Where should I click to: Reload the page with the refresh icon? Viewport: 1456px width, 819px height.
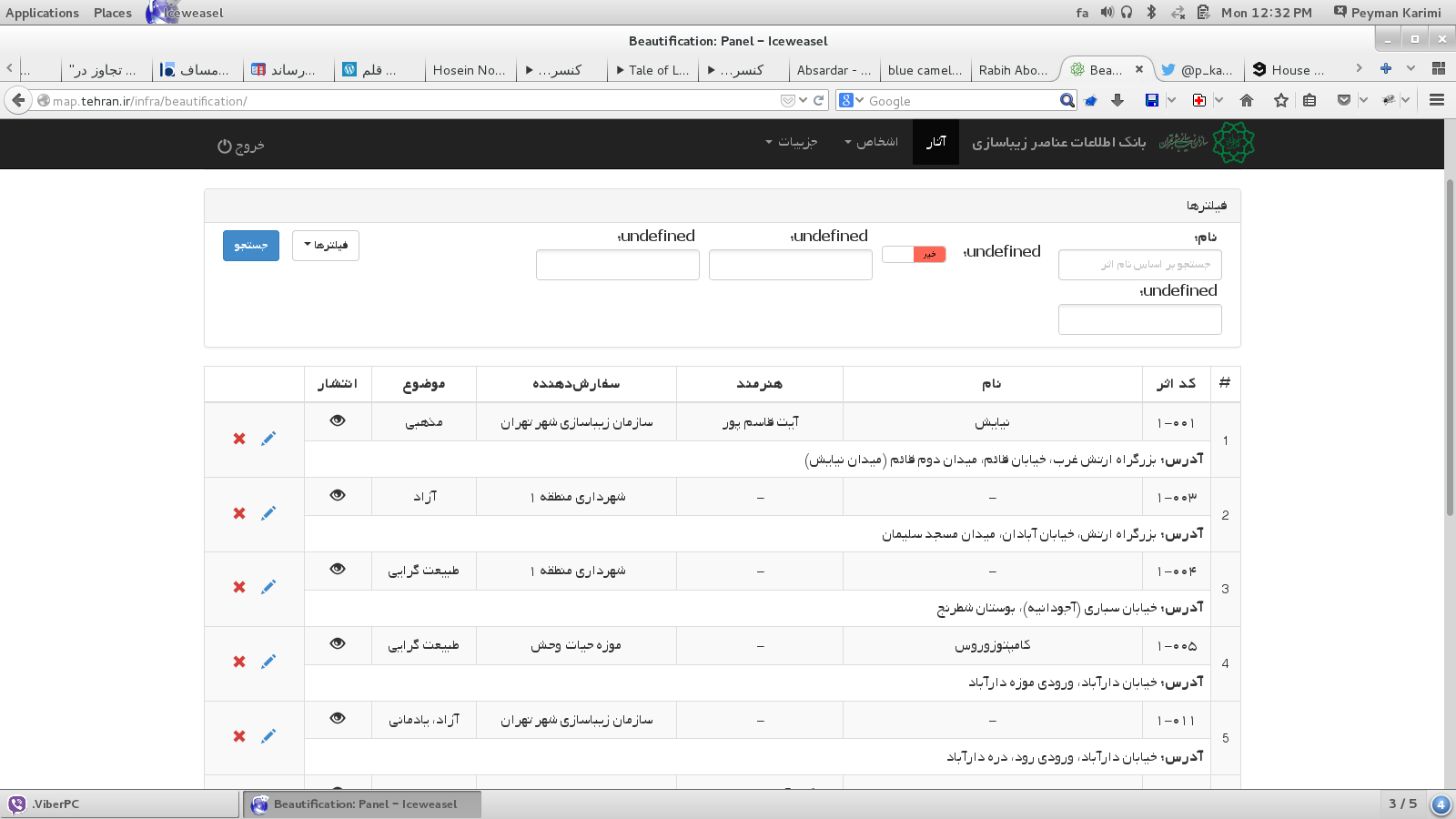tap(819, 100)
